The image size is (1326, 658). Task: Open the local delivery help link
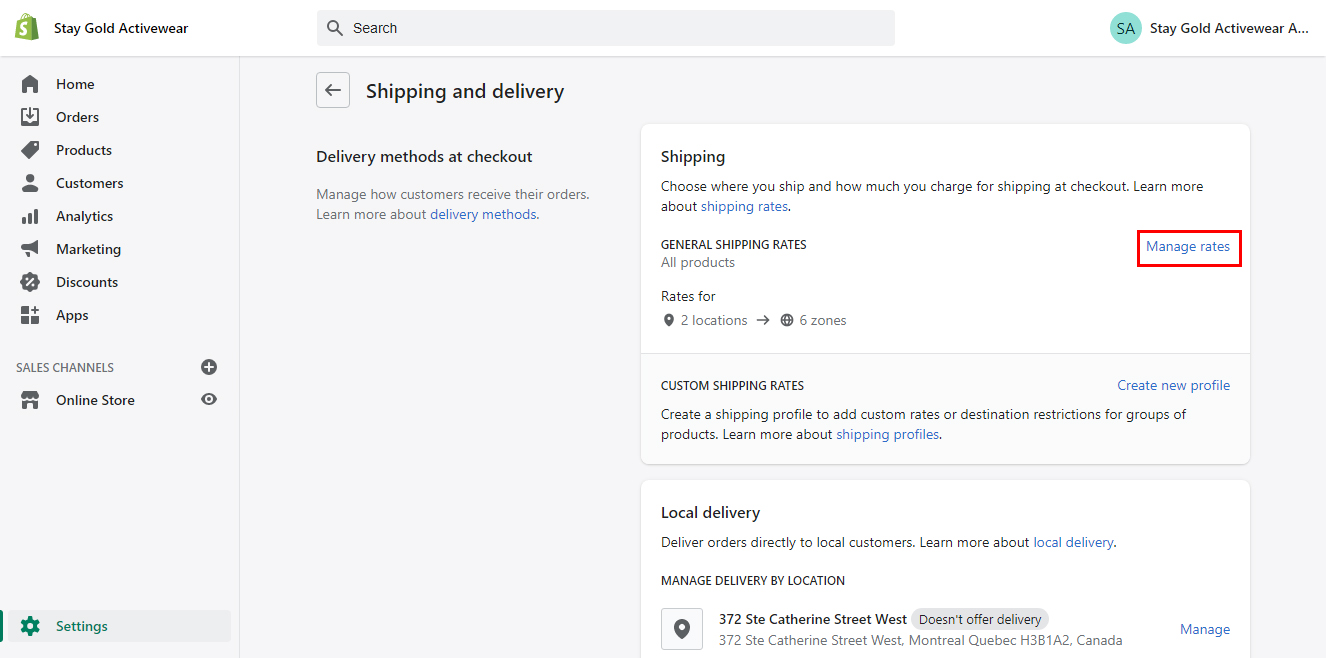[x=1073, y=542]
